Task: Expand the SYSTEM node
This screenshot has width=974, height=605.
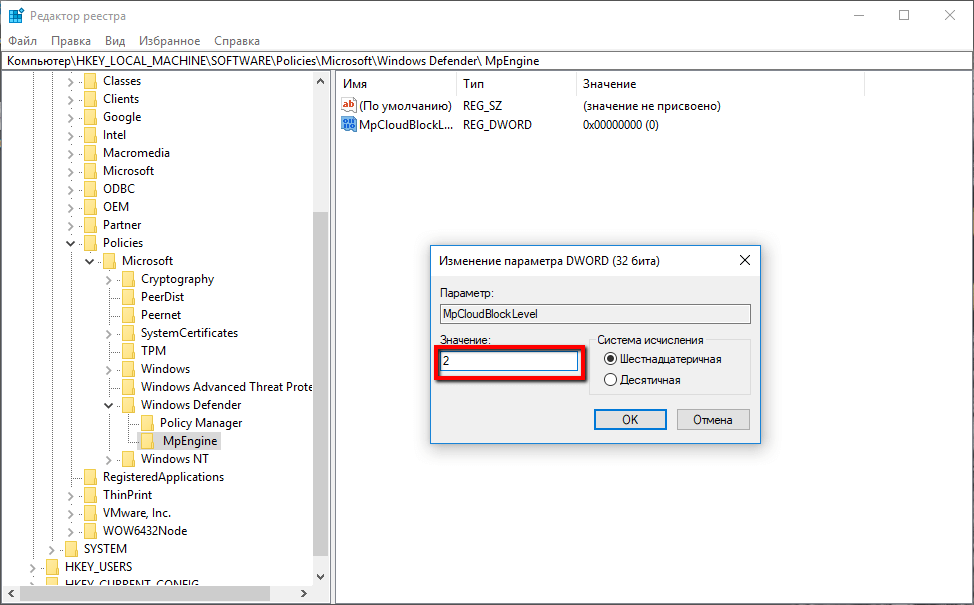Action: (52, 550)
